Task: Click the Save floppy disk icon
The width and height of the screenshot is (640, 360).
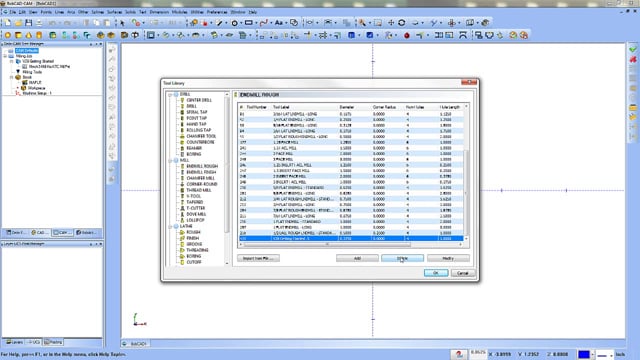Action: 29,23
